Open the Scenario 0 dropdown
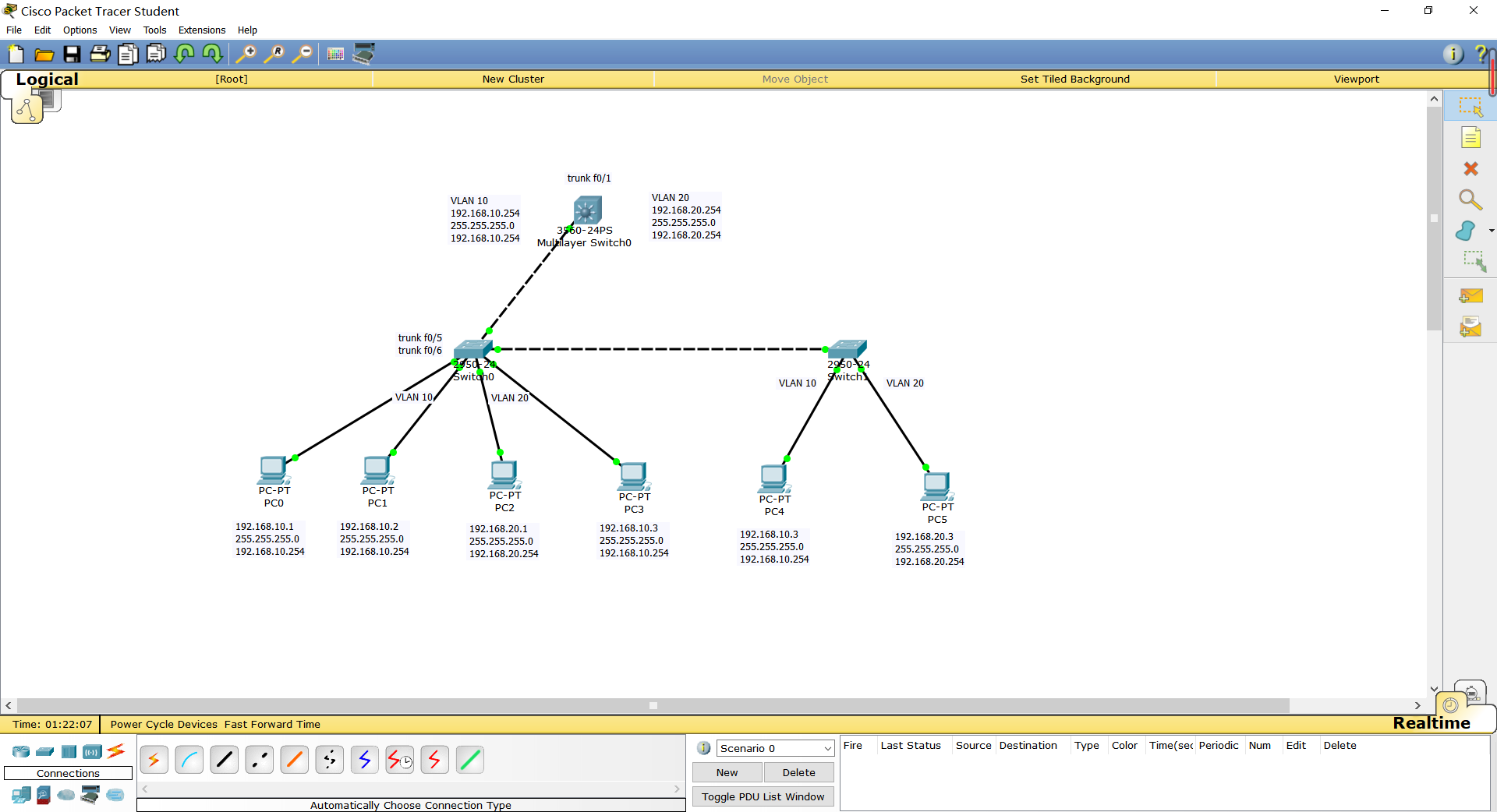Screen dimensions: 1497x812 [775, 748]
